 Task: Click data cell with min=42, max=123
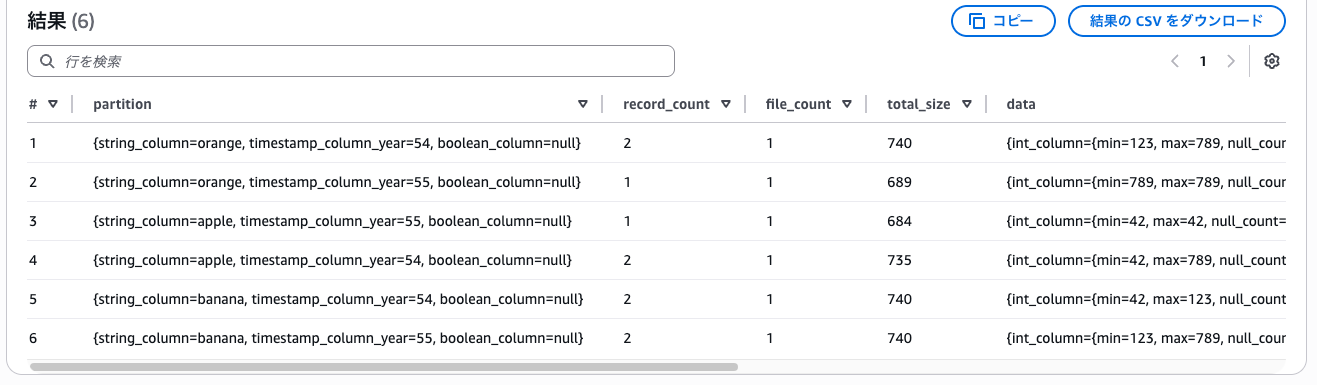tap(1145, 299)
